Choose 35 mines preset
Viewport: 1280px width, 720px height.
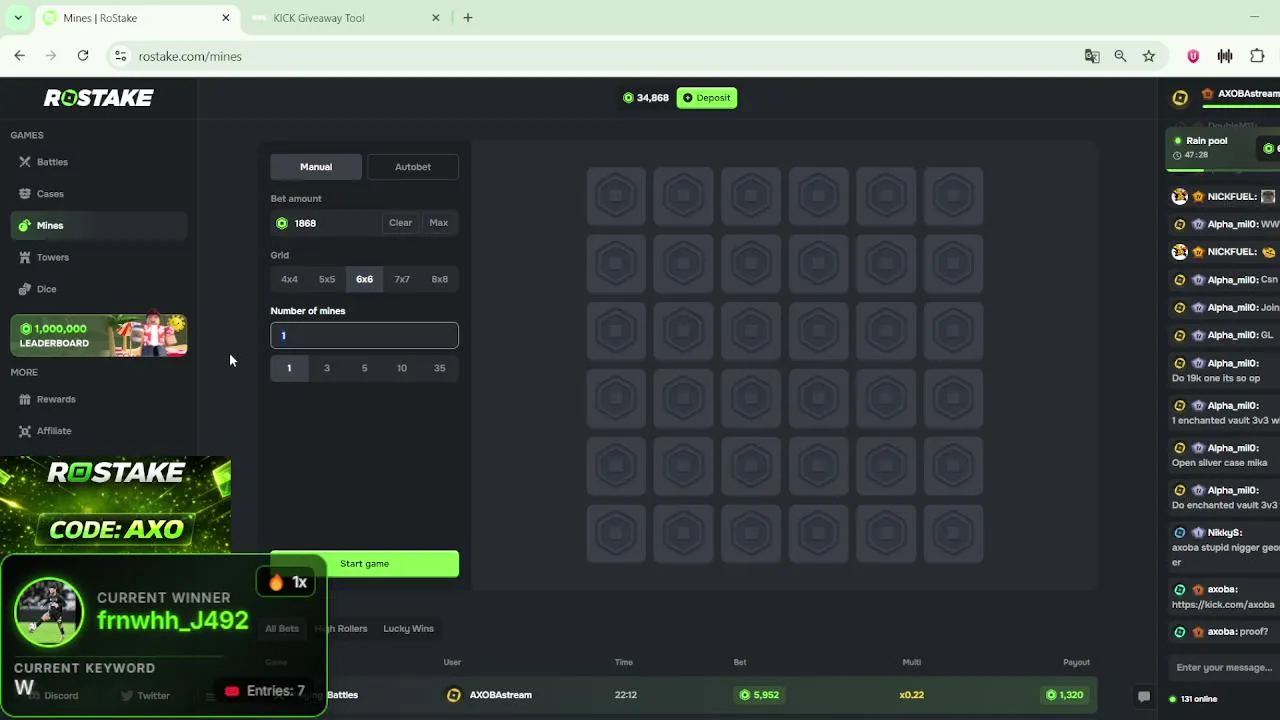point(439,368)
